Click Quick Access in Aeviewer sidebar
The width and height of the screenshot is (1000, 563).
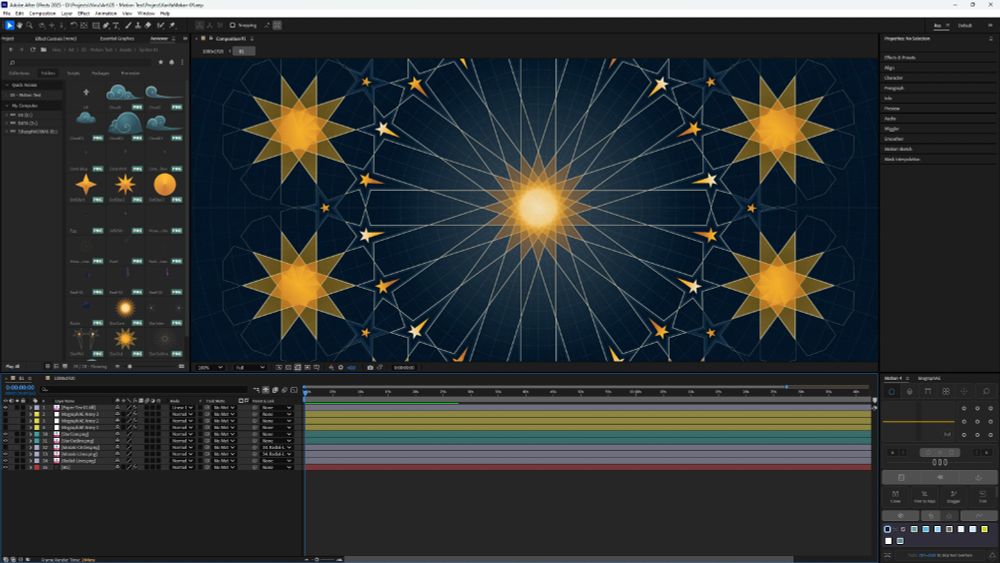coord(24,85)
